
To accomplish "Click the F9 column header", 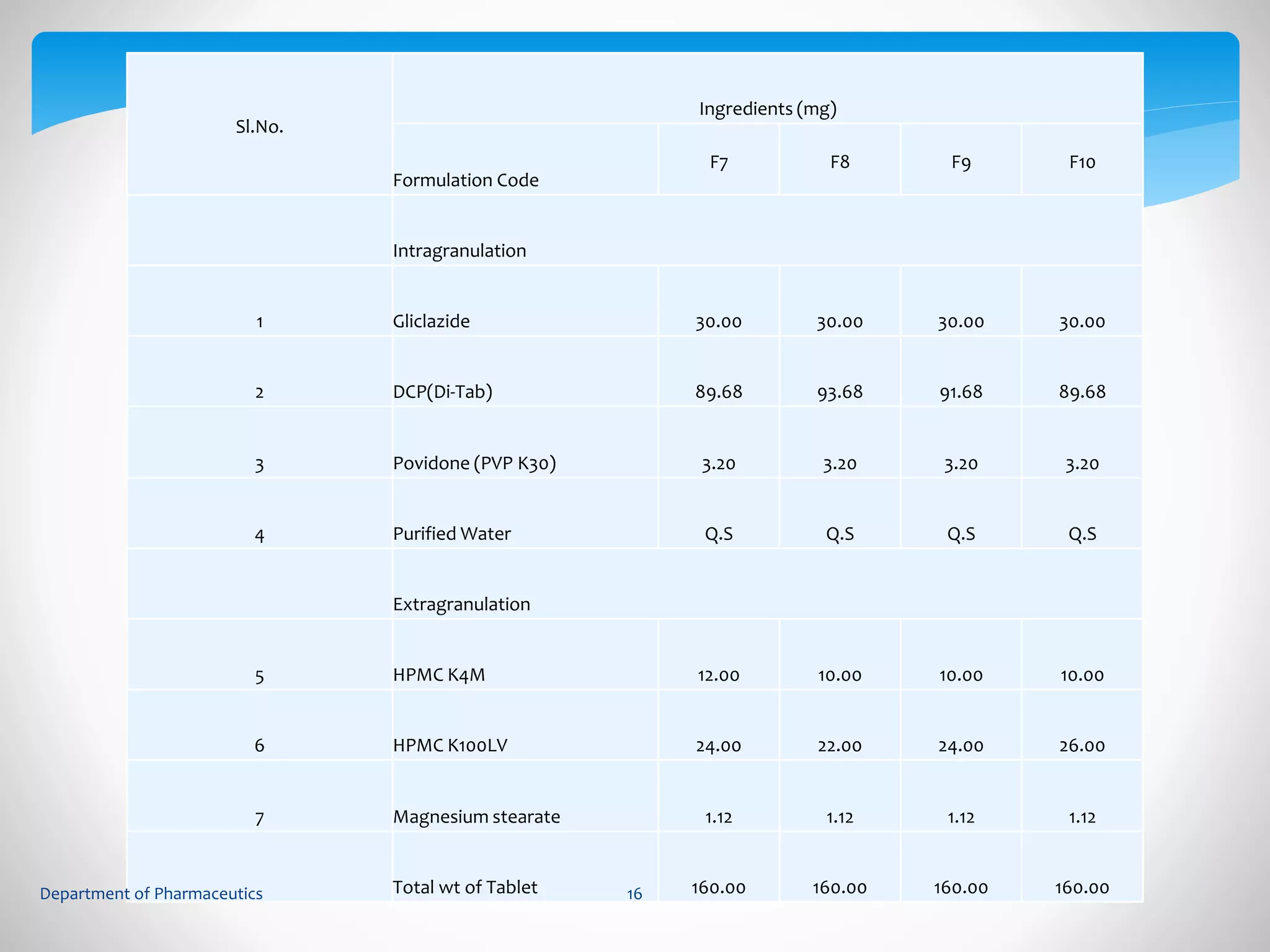I will tap(961, 162).
